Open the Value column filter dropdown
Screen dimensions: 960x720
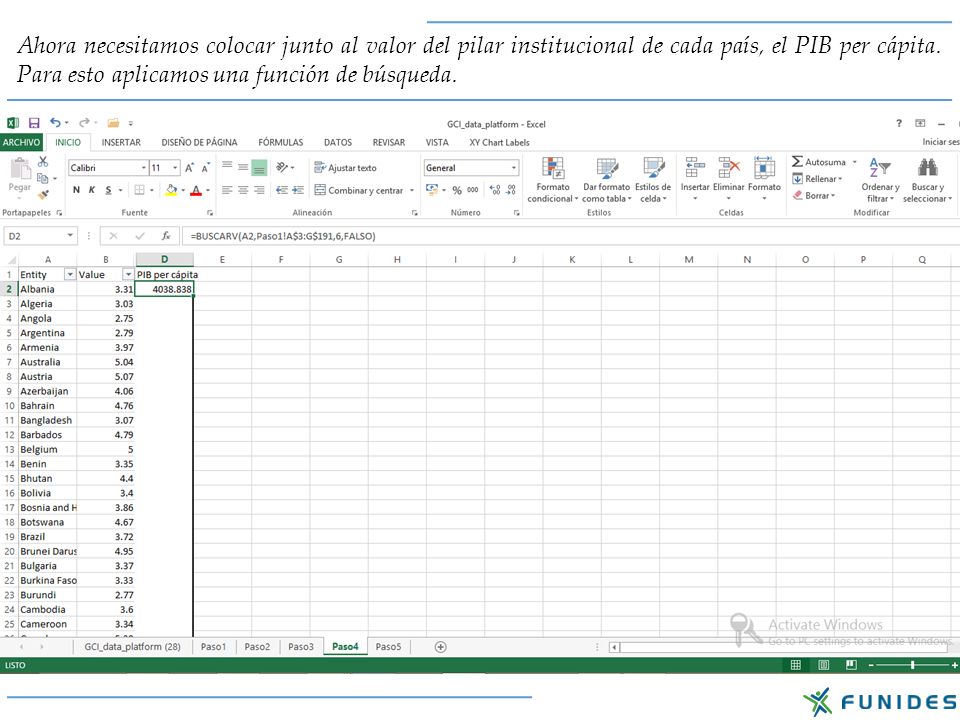click(128, 274)
